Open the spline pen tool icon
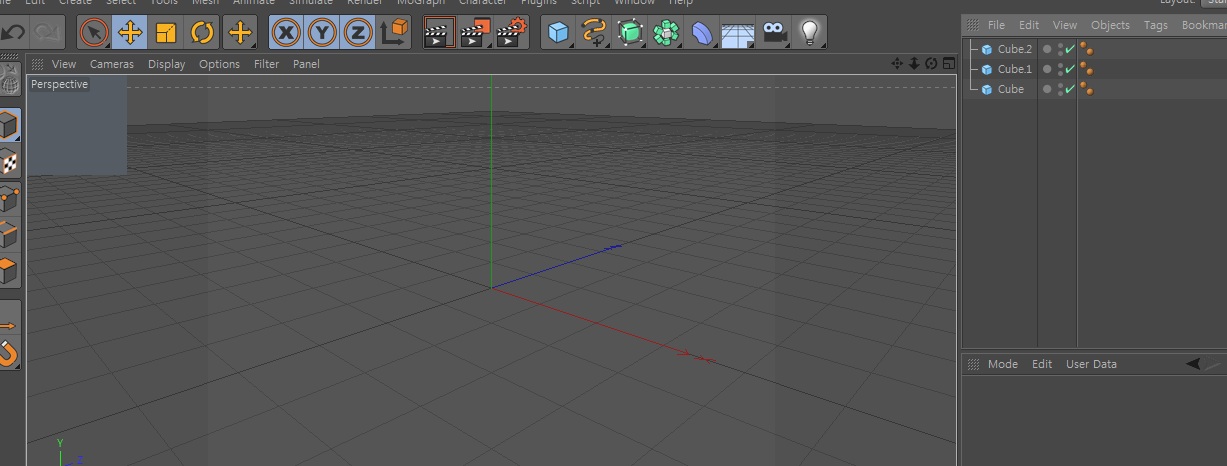1227x466 pixels. (594, 32)
